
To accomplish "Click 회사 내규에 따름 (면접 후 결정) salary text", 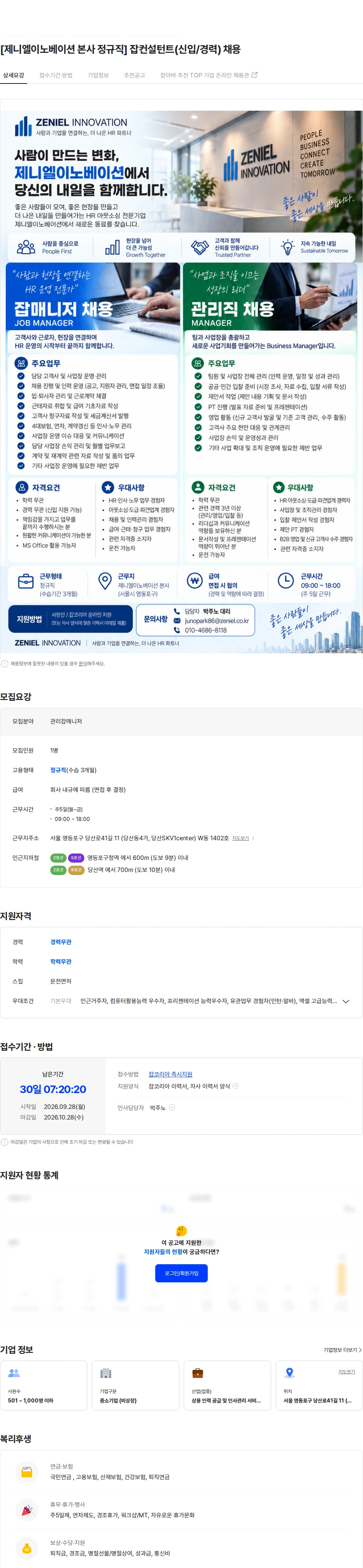I will click(88, 789).
